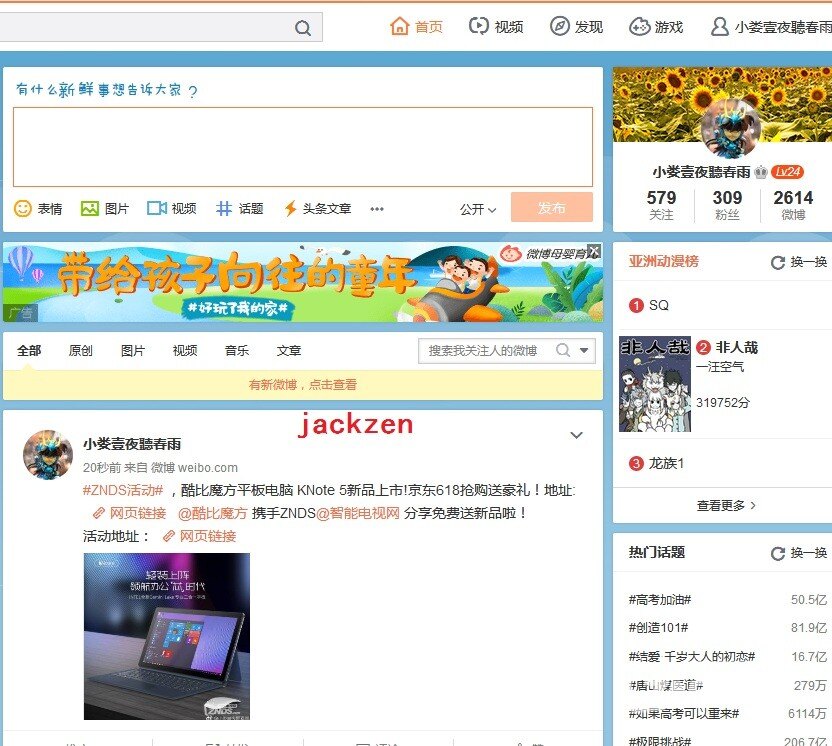Enlarge the tablet product image
832x746 pixels.
pyautogui.click(x=167, y=636)
